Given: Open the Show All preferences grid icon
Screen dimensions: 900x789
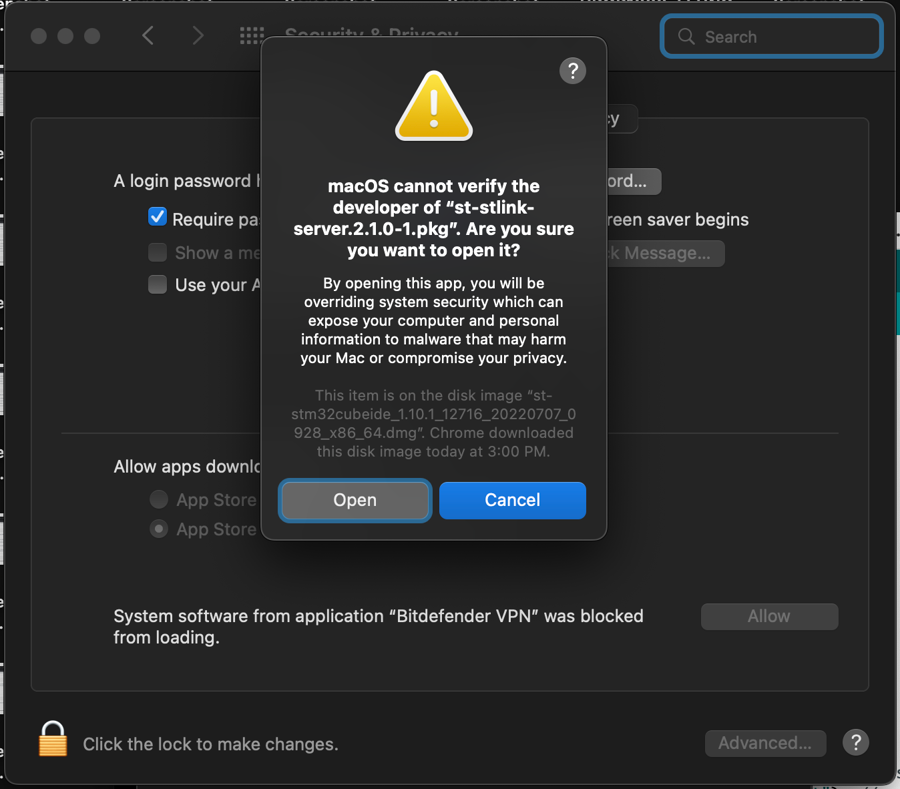Looking at the screenshot, I should coord(252,36).
